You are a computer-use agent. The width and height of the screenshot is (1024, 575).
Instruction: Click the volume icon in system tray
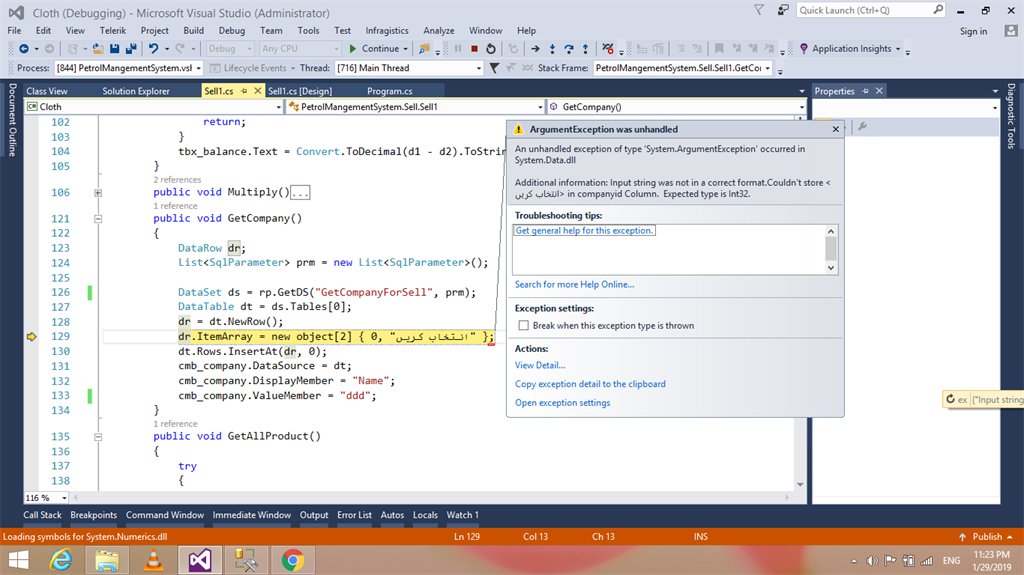(872, 561)
